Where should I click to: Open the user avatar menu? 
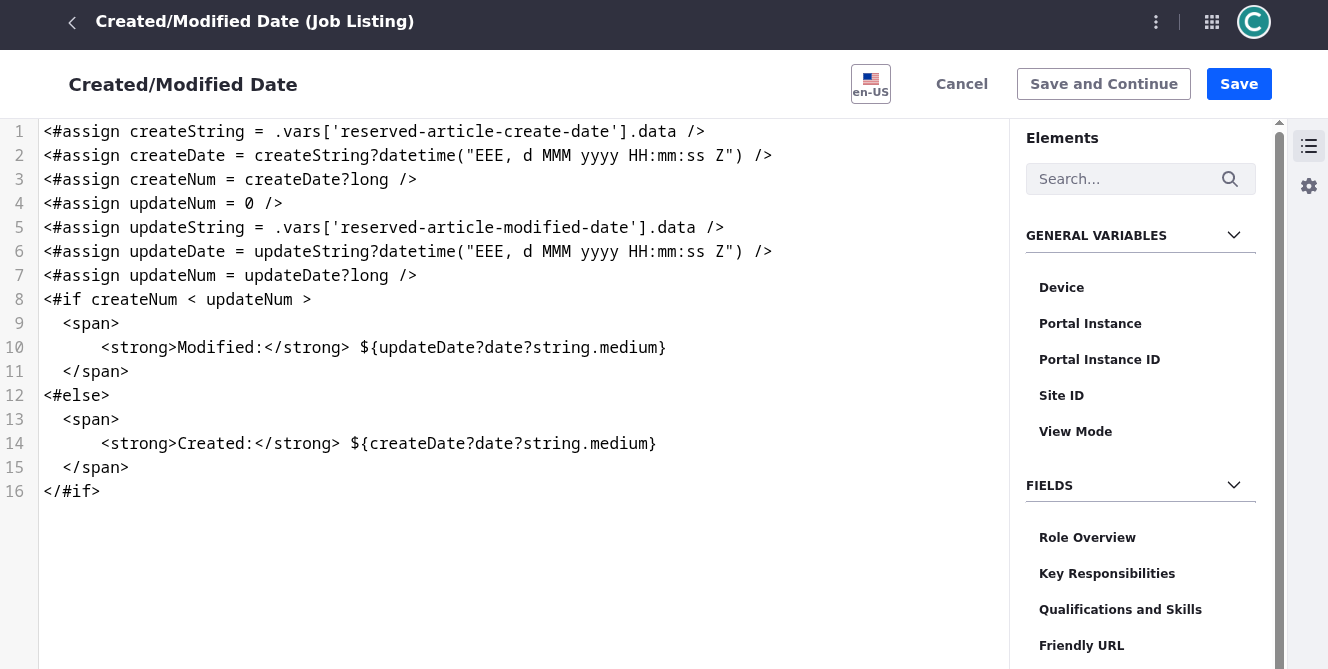[1254, 22]
